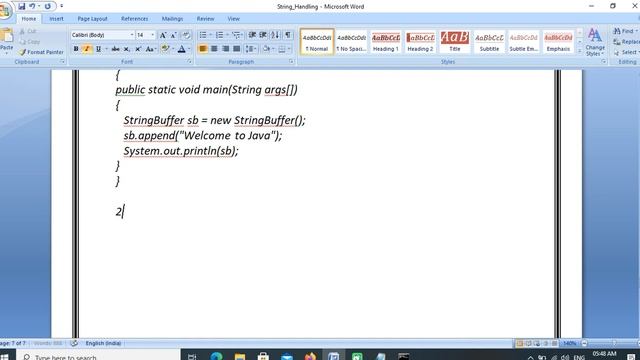Open the Borders dropdown

coord(289,49)
